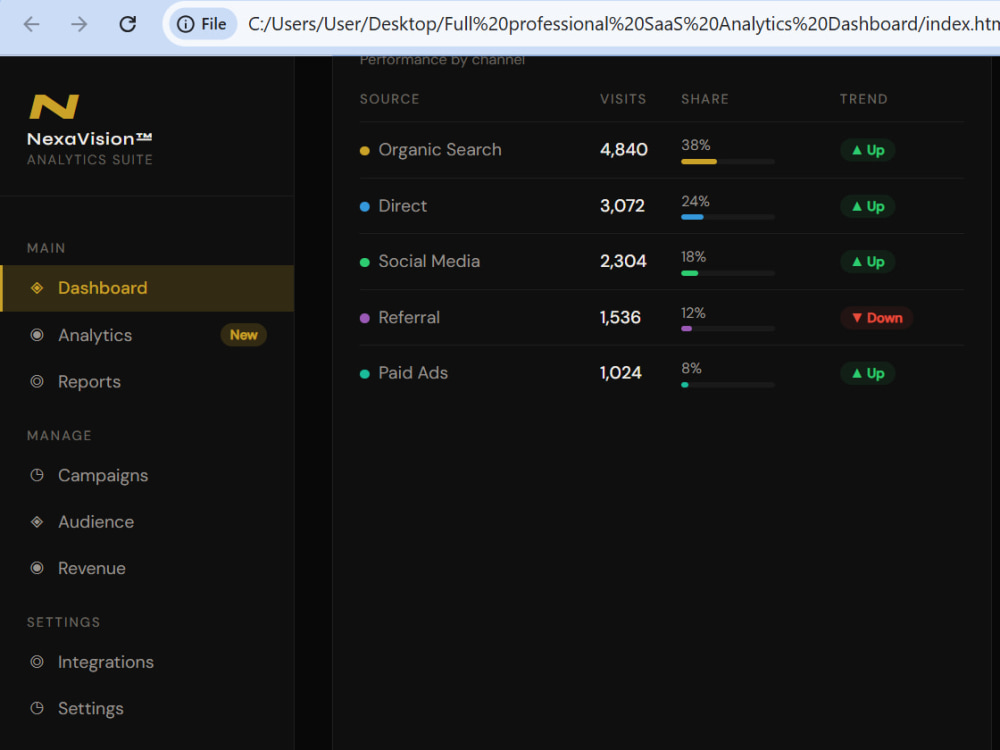Image resolution: width=1000 pixels, height=750 pixels.
Task: Click the 38% share label
Action: click(x=696, y=145)
